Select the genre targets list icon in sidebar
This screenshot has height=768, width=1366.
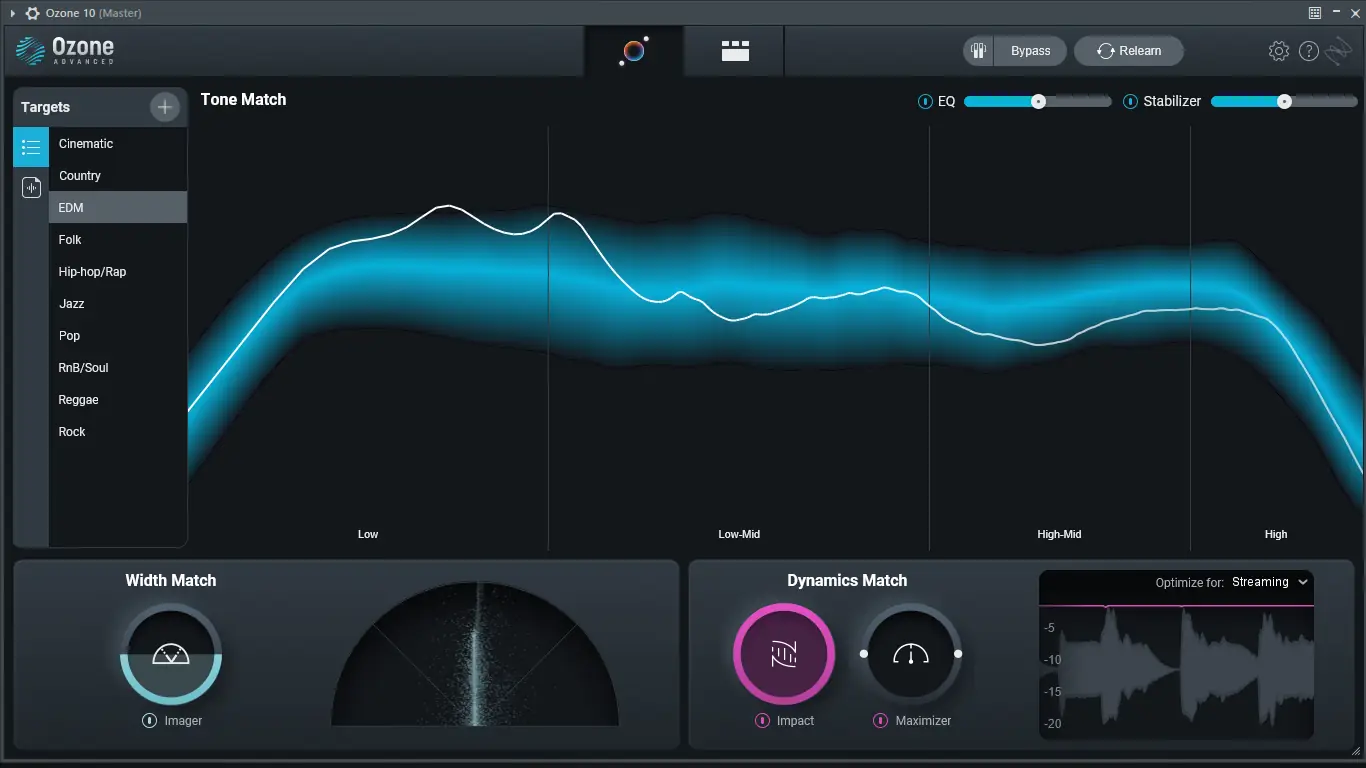[x=31, y=147]
